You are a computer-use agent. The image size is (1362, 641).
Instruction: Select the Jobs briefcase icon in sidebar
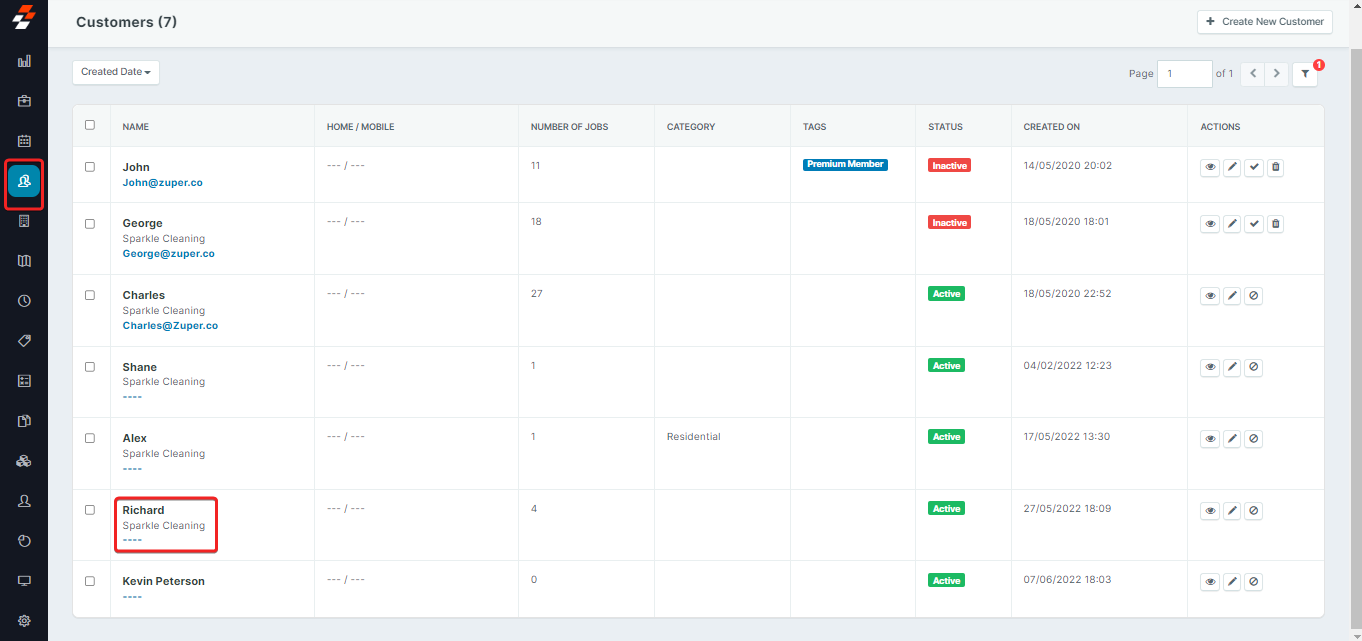(x=24, y=100)
